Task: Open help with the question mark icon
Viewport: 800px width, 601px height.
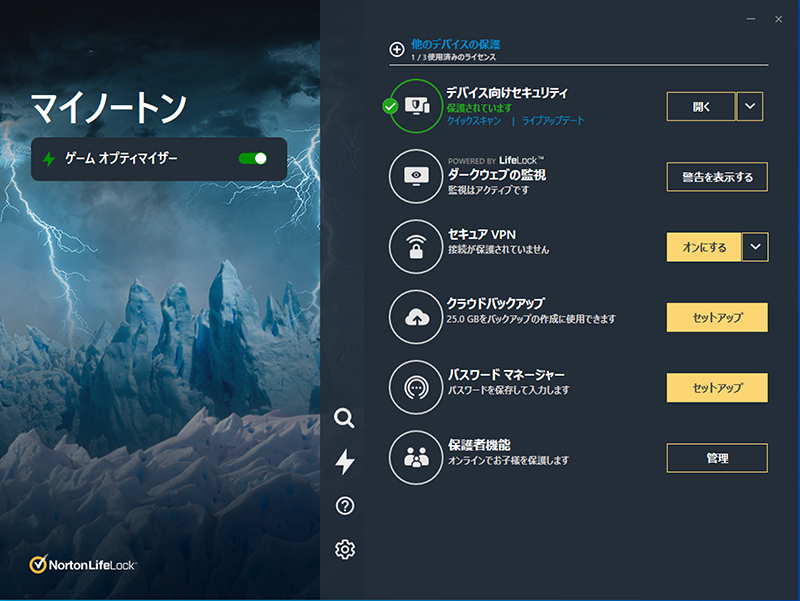Action: pyautogui.click(x=345, y=506)
